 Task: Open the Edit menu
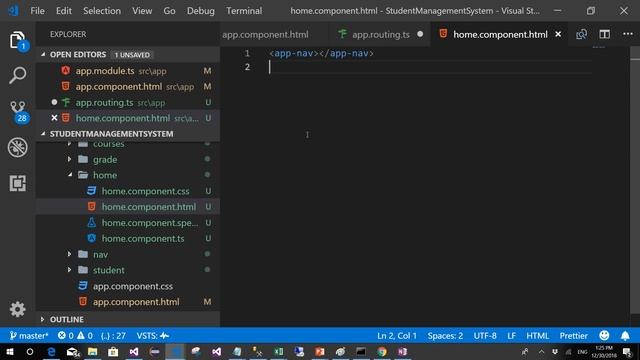[x=64, y=11]
